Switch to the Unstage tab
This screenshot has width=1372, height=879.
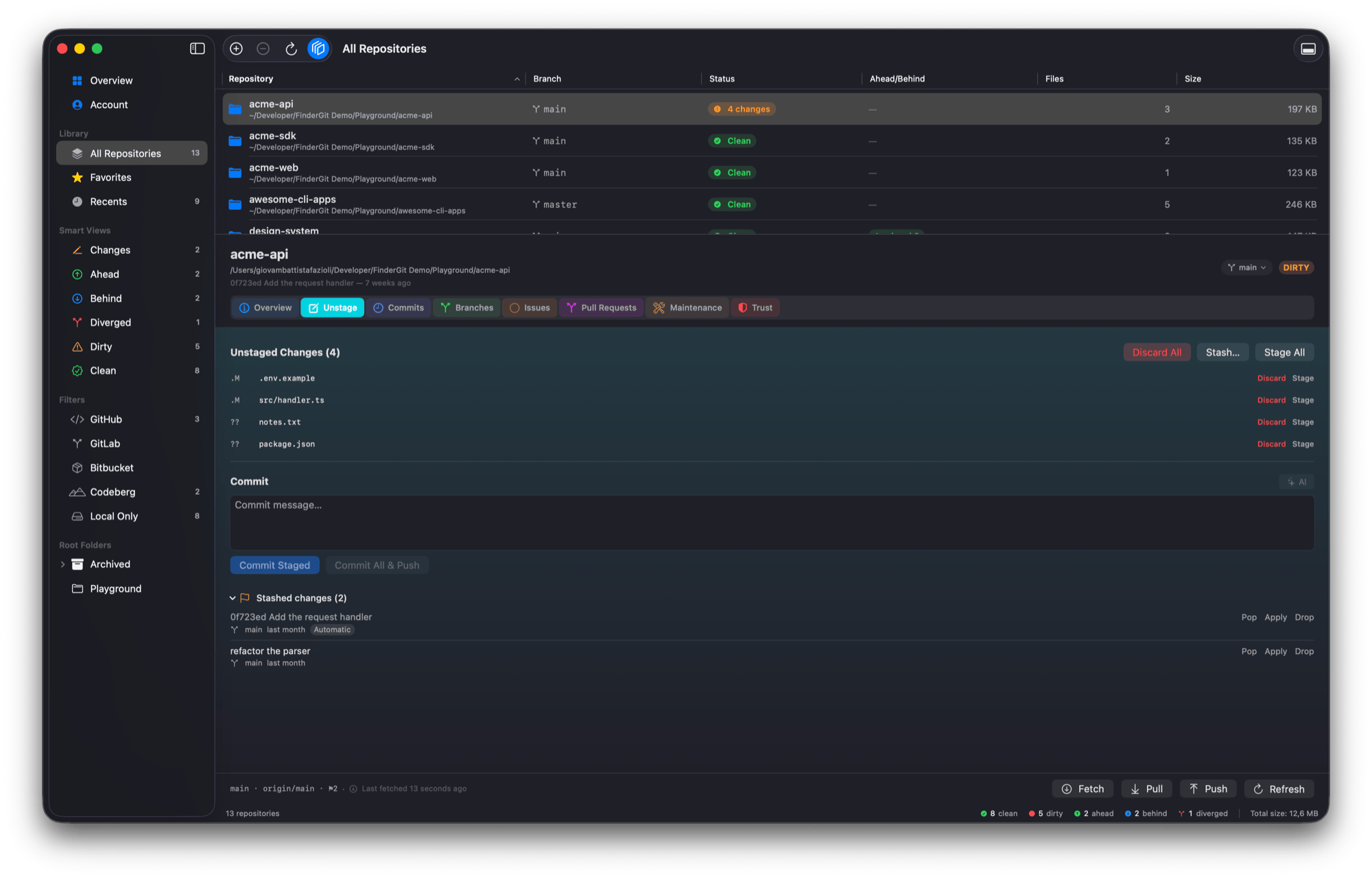point(332,308)
